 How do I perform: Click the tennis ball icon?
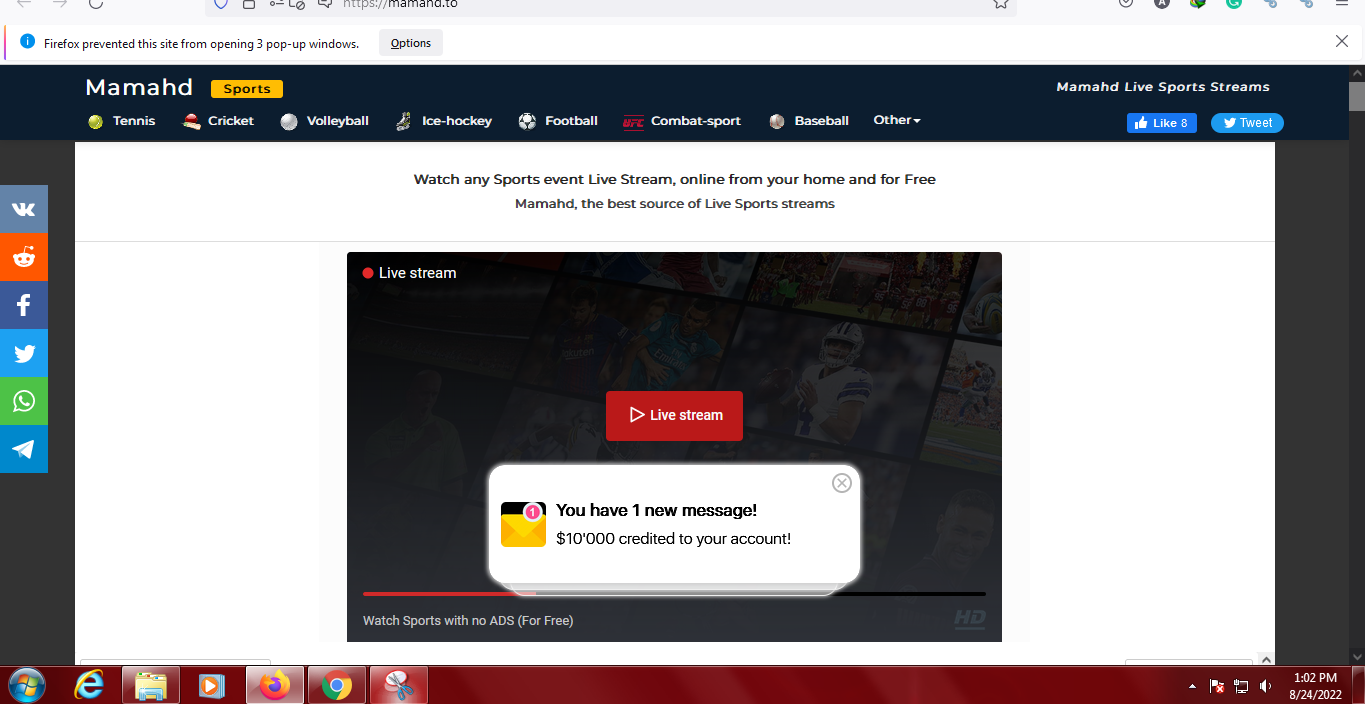pyautogui.click(x=95, y=122)
